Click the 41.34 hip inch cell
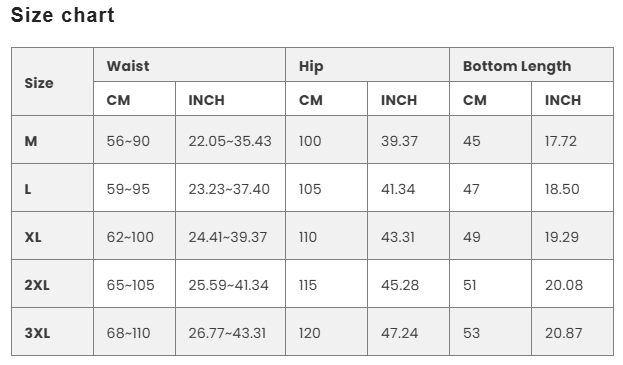The height and width of the screenshot is (365, 623). coord(408,188)
